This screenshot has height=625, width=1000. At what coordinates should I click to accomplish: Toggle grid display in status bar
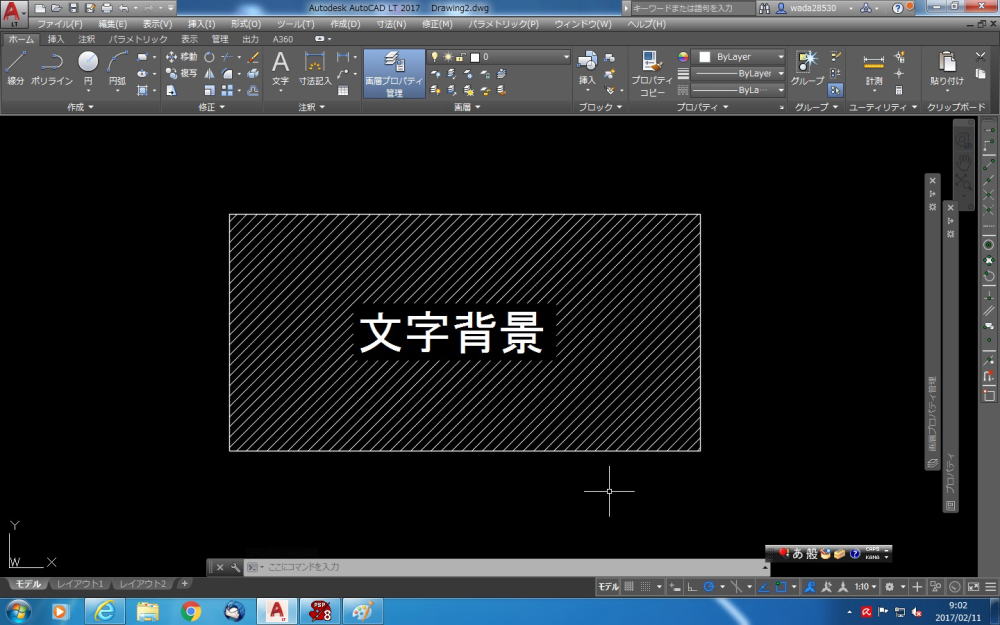pyautogui.click(x=629, y=587)
